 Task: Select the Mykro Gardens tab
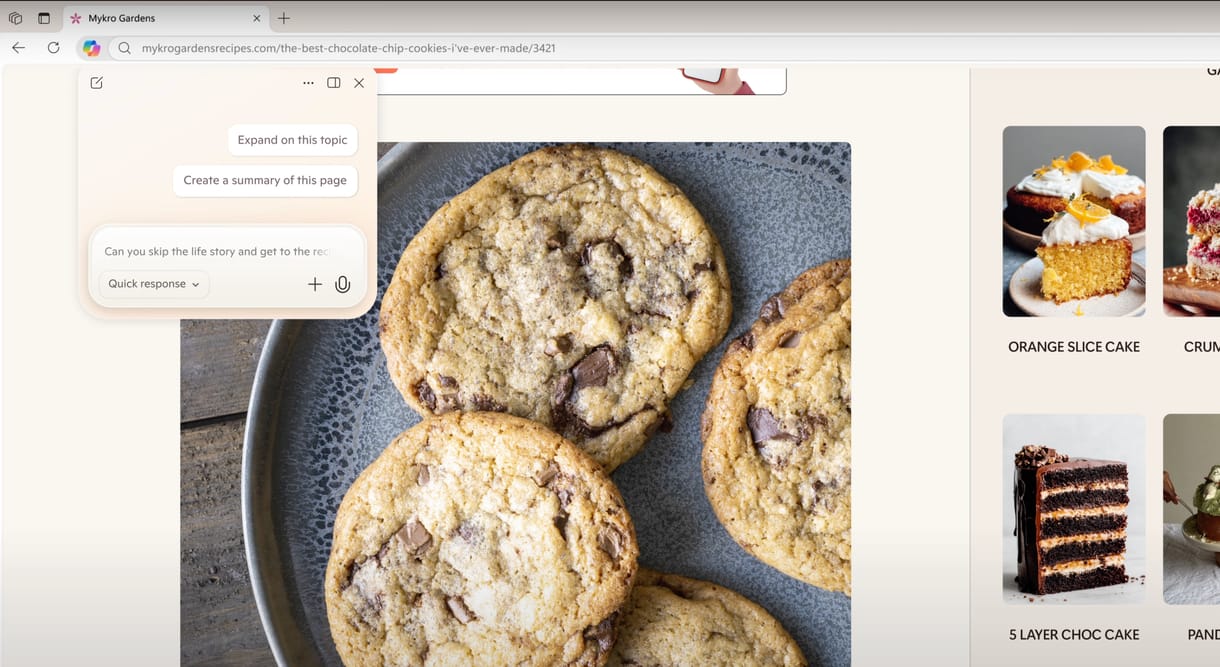pyautogui.click(x=166, y=18)
